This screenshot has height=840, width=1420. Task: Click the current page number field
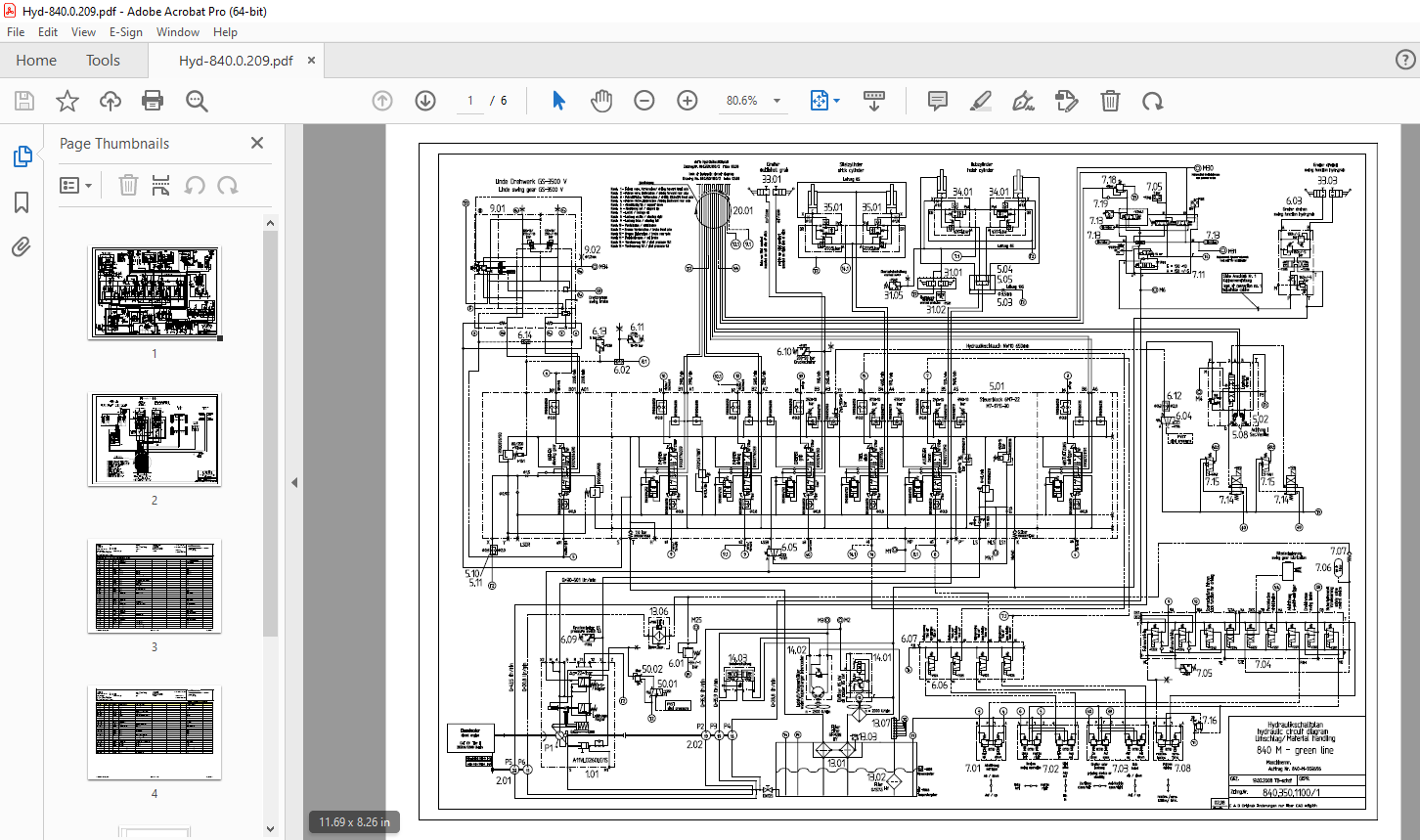(x=470, y=101)
